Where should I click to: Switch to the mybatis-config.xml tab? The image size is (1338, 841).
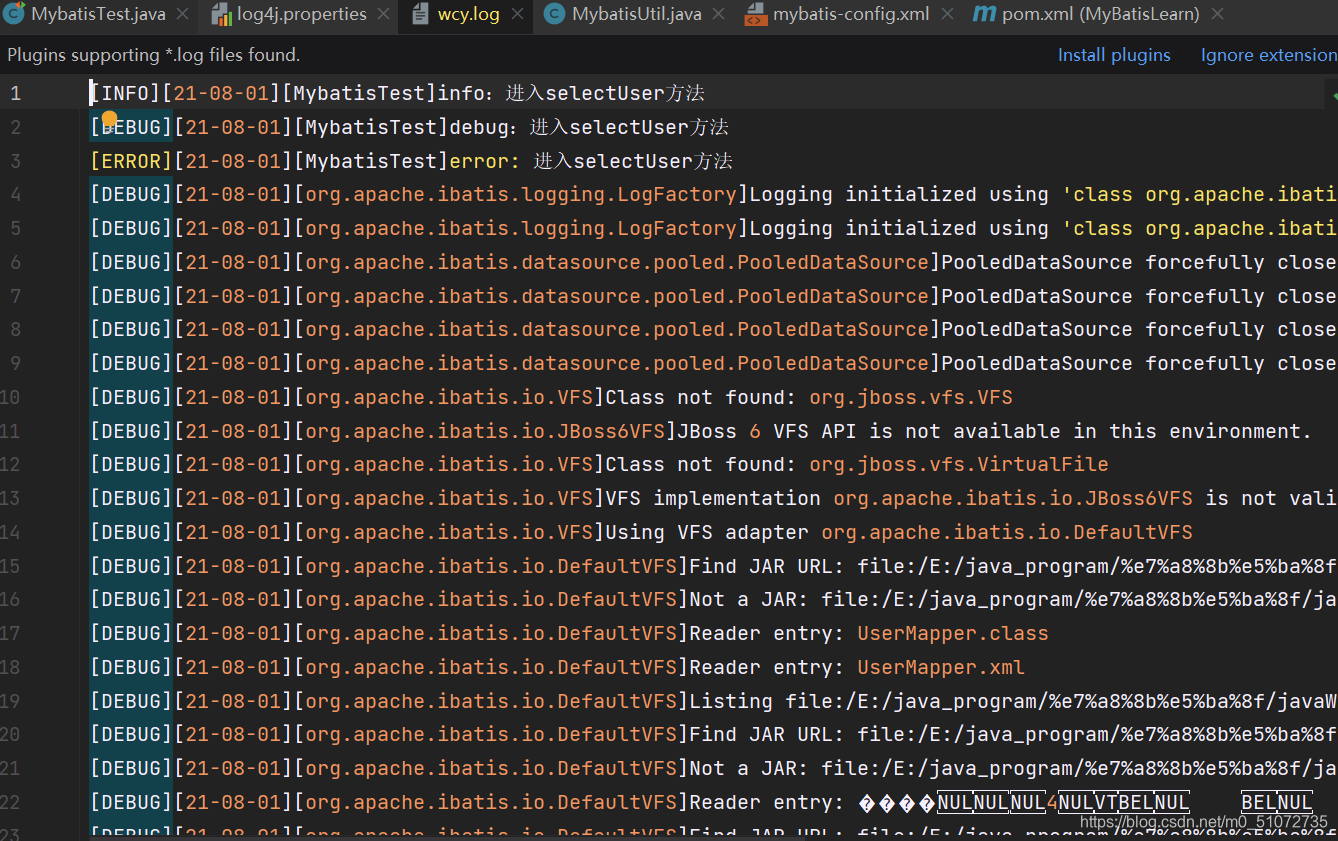tap(851, 15)
